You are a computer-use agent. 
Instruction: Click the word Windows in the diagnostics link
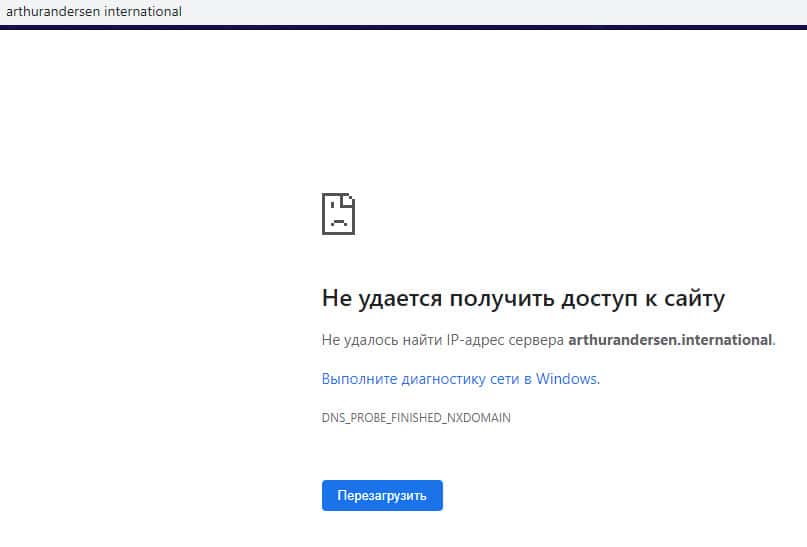pyautogui.click(x=567, y=379)
